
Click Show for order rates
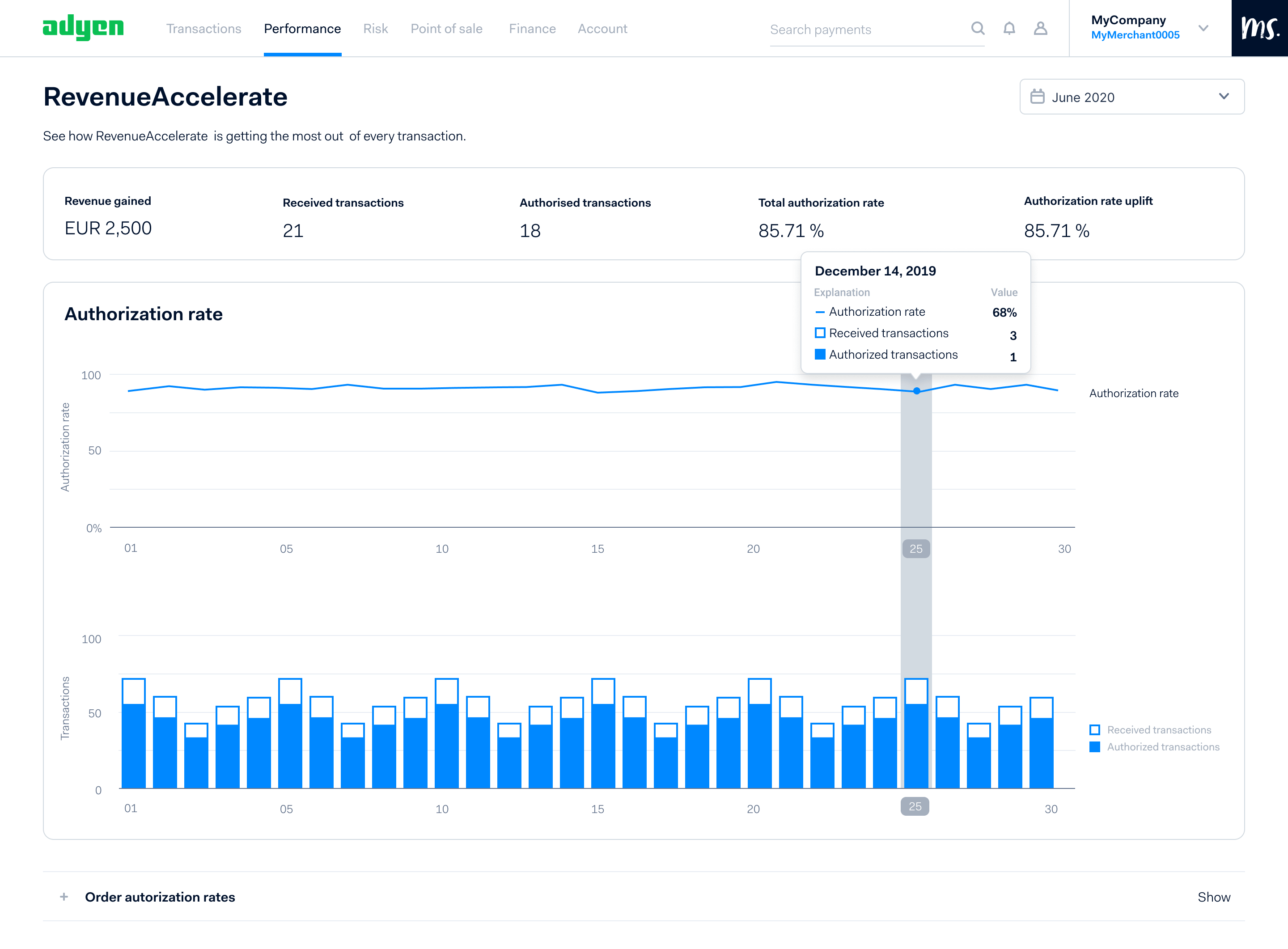1214,897
